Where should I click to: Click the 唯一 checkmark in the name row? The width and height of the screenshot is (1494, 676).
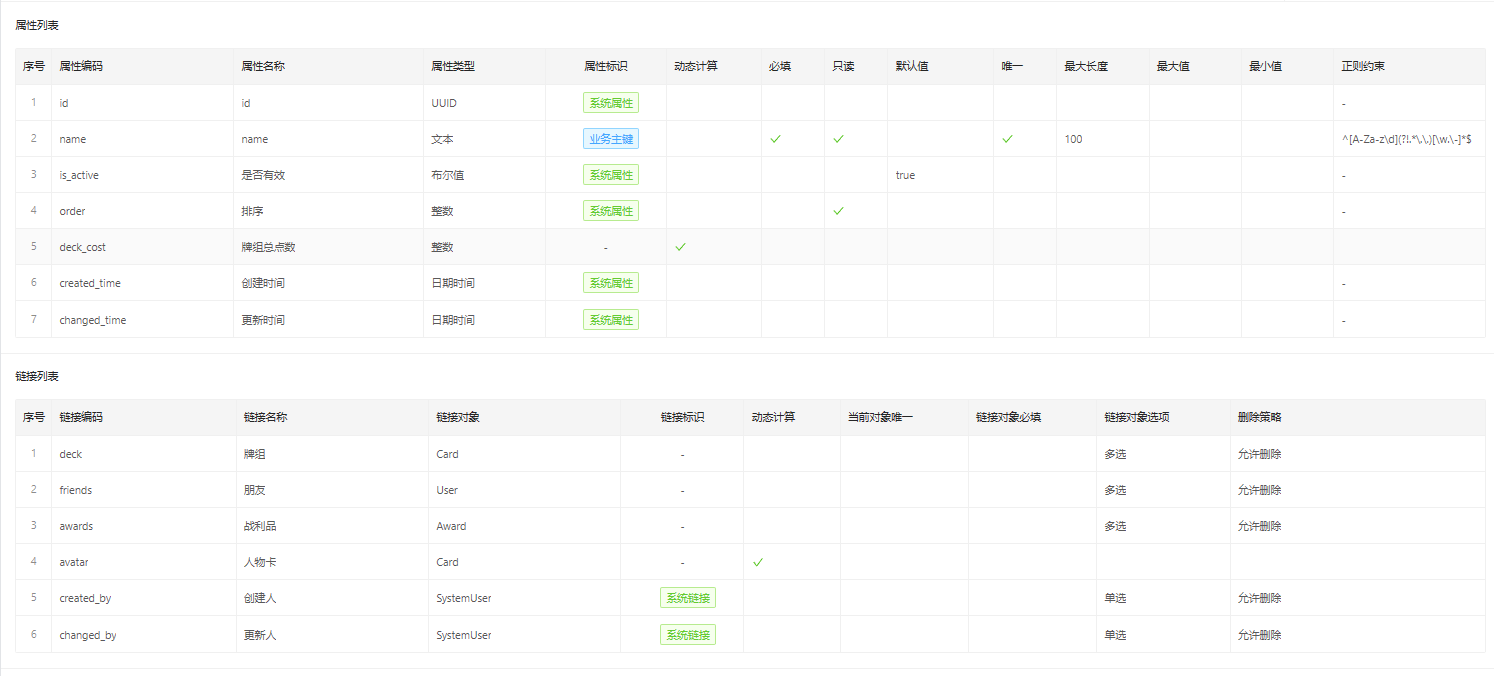pyautogui.click(x=1007, y=139)
